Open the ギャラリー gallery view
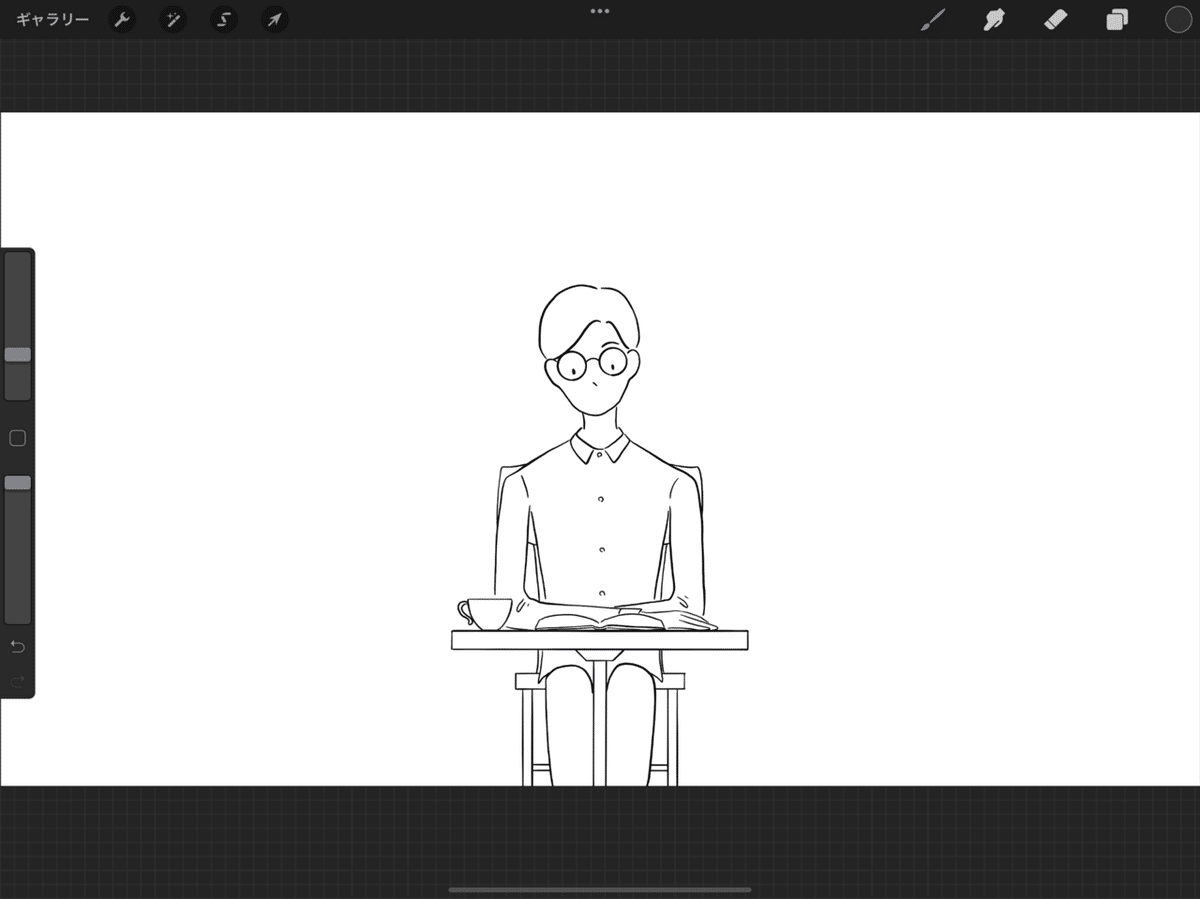This screenshot has height=899, width=1200. click(x=52, y=20)
